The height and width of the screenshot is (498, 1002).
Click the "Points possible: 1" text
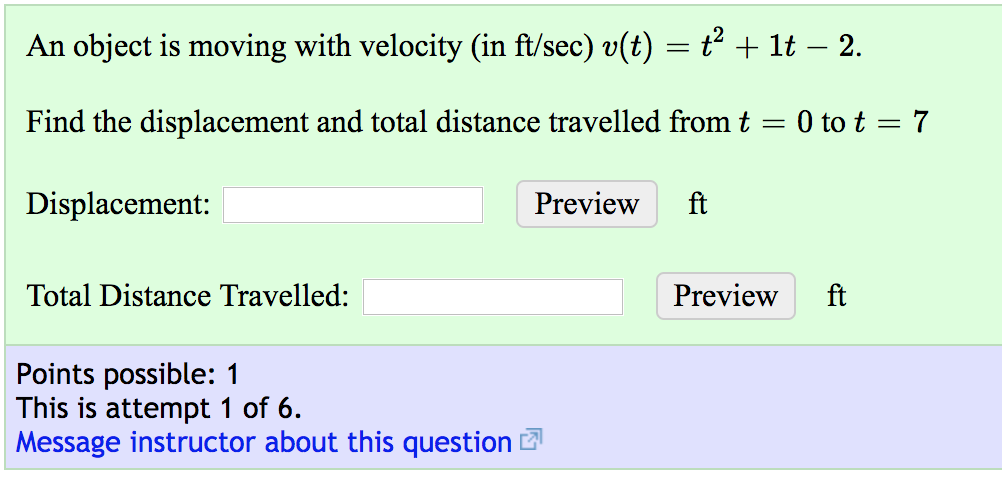pos(128,375)
